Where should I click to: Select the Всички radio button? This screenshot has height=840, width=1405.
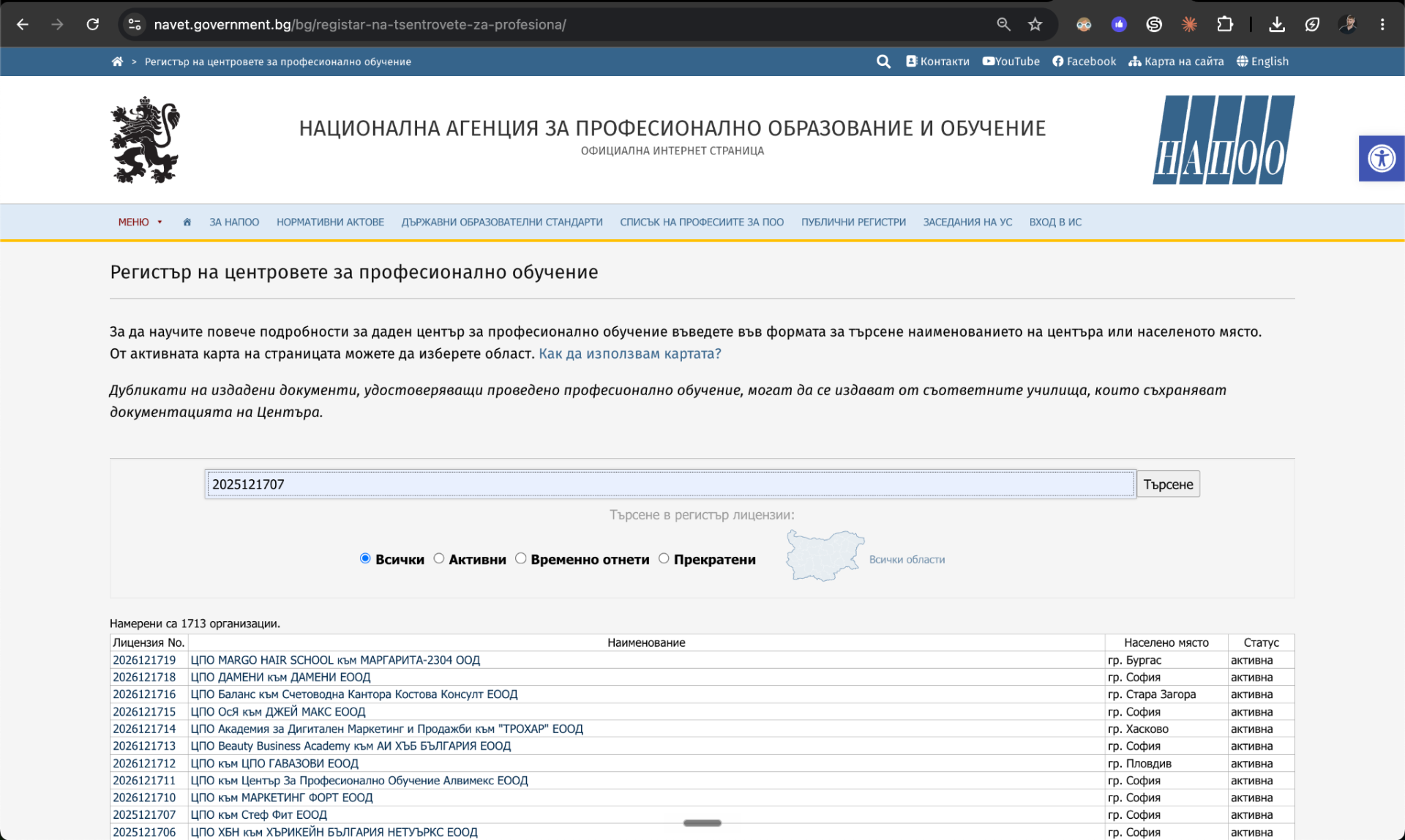pyautogui.click(x=365, y=558)
